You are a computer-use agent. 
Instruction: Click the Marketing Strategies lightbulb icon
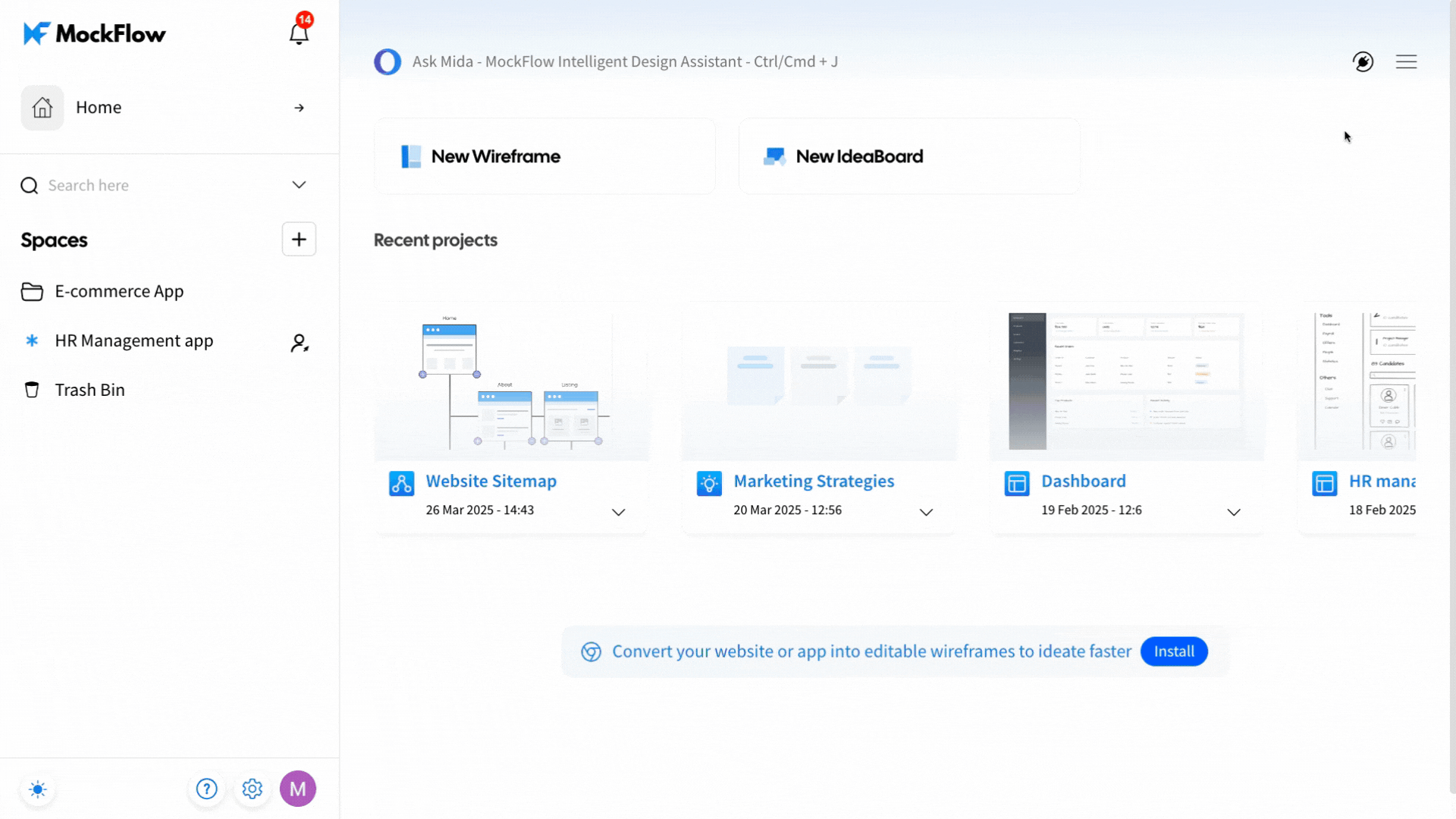click(709, 483)
